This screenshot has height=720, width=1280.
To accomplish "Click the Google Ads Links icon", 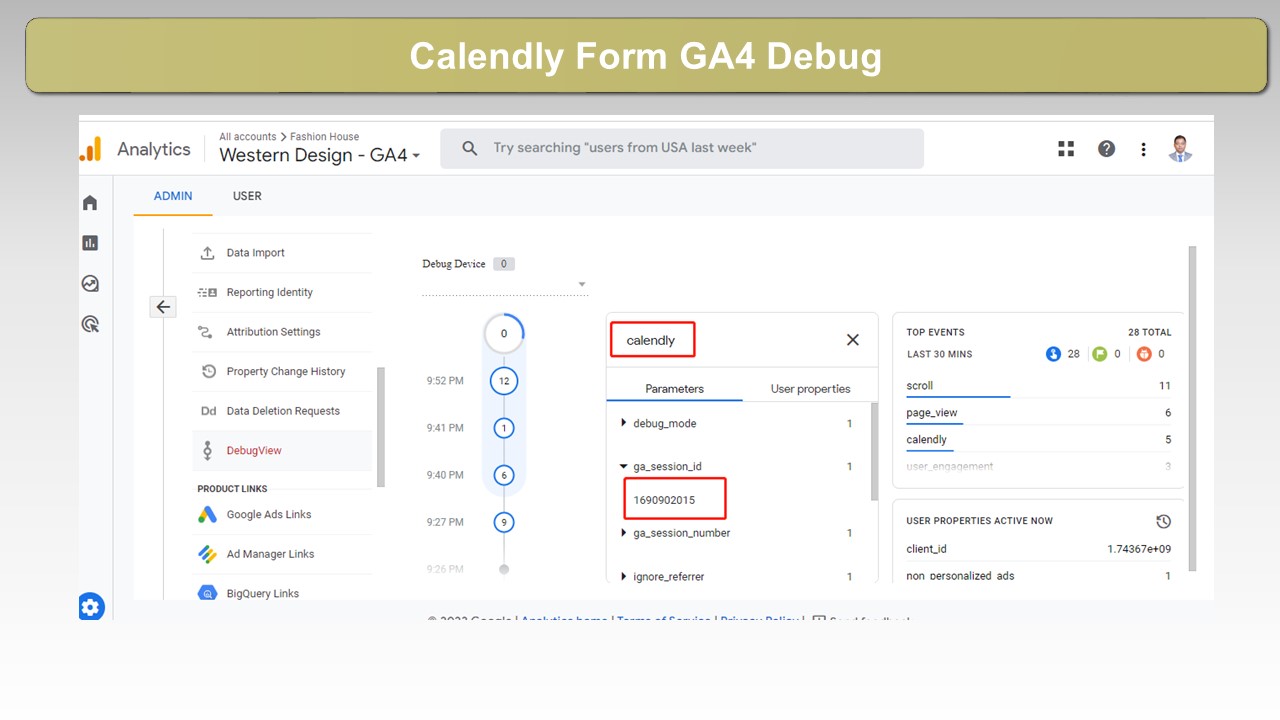I will coord(207,515).
